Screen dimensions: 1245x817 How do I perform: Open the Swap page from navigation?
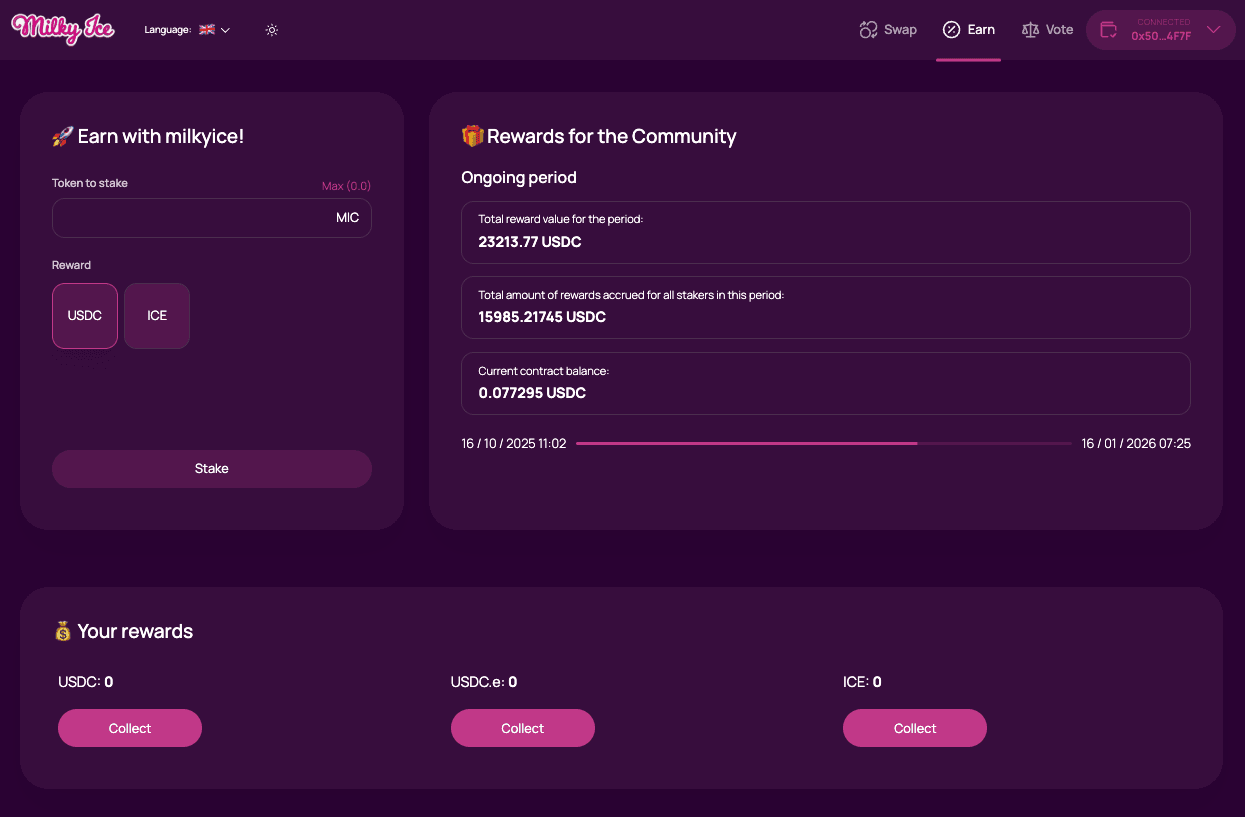pos(888,29)
